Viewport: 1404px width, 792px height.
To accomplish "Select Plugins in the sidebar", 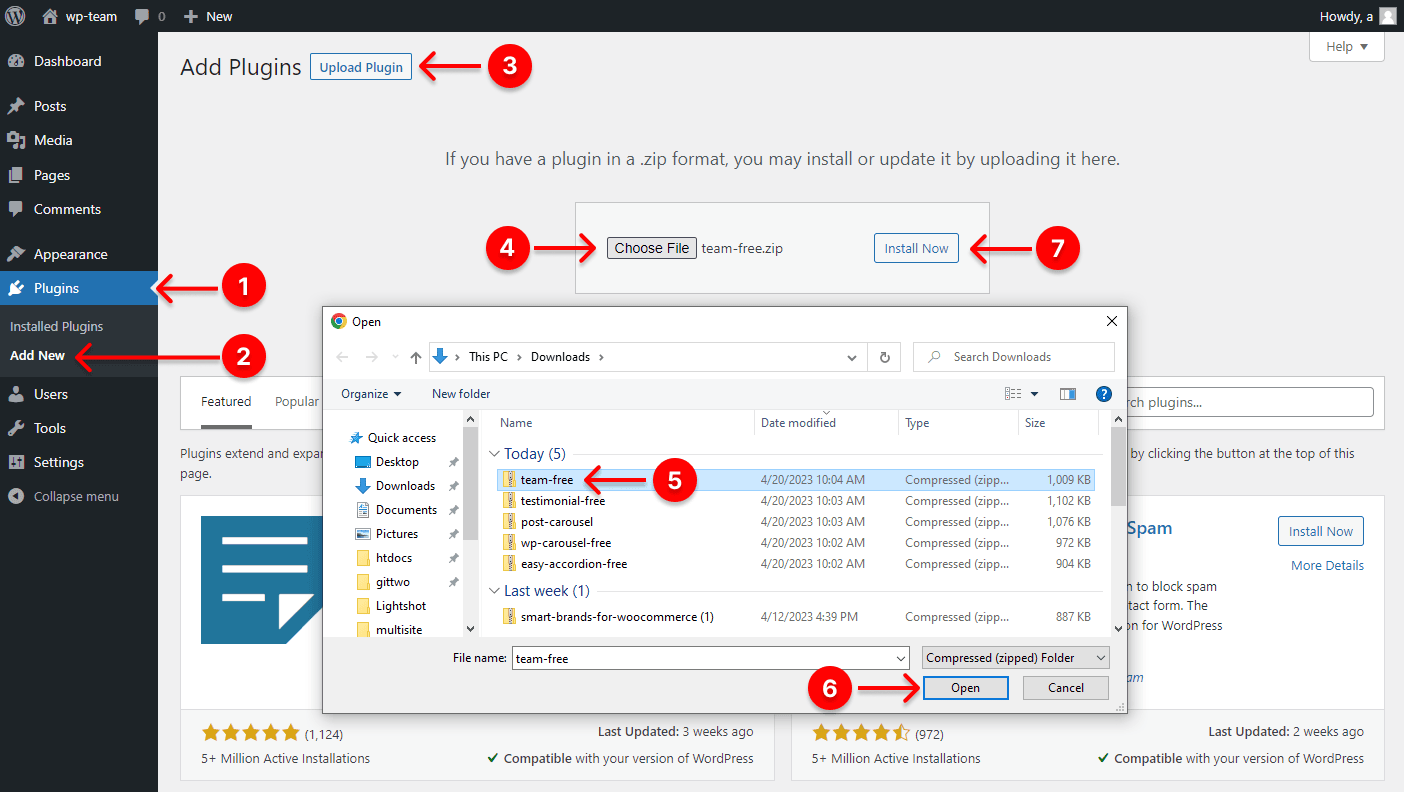I will click(x=79, y=288).
